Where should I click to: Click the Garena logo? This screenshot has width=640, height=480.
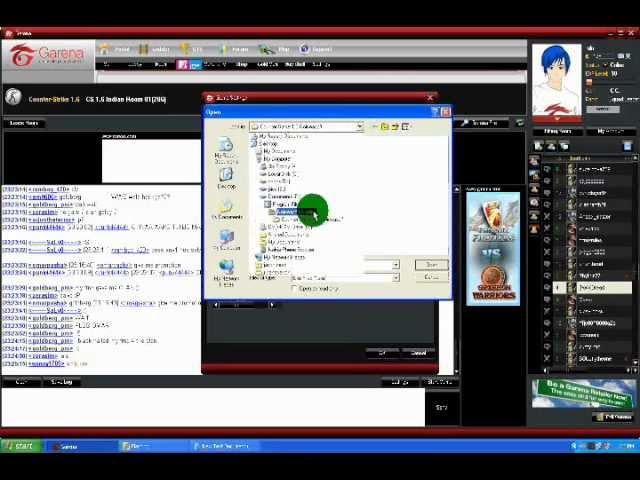pos(48,56)
